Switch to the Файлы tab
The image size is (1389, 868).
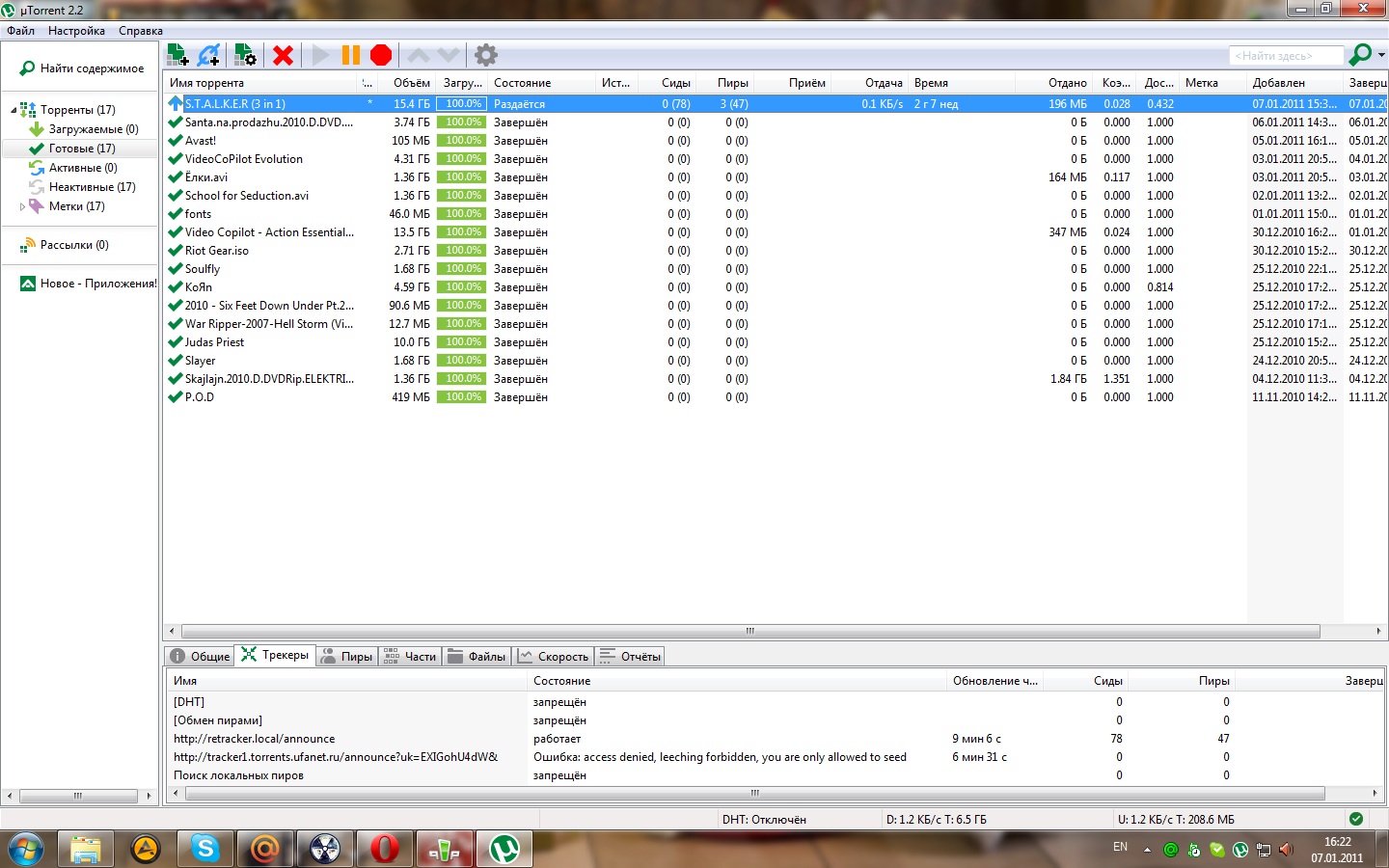pos(477,657)
